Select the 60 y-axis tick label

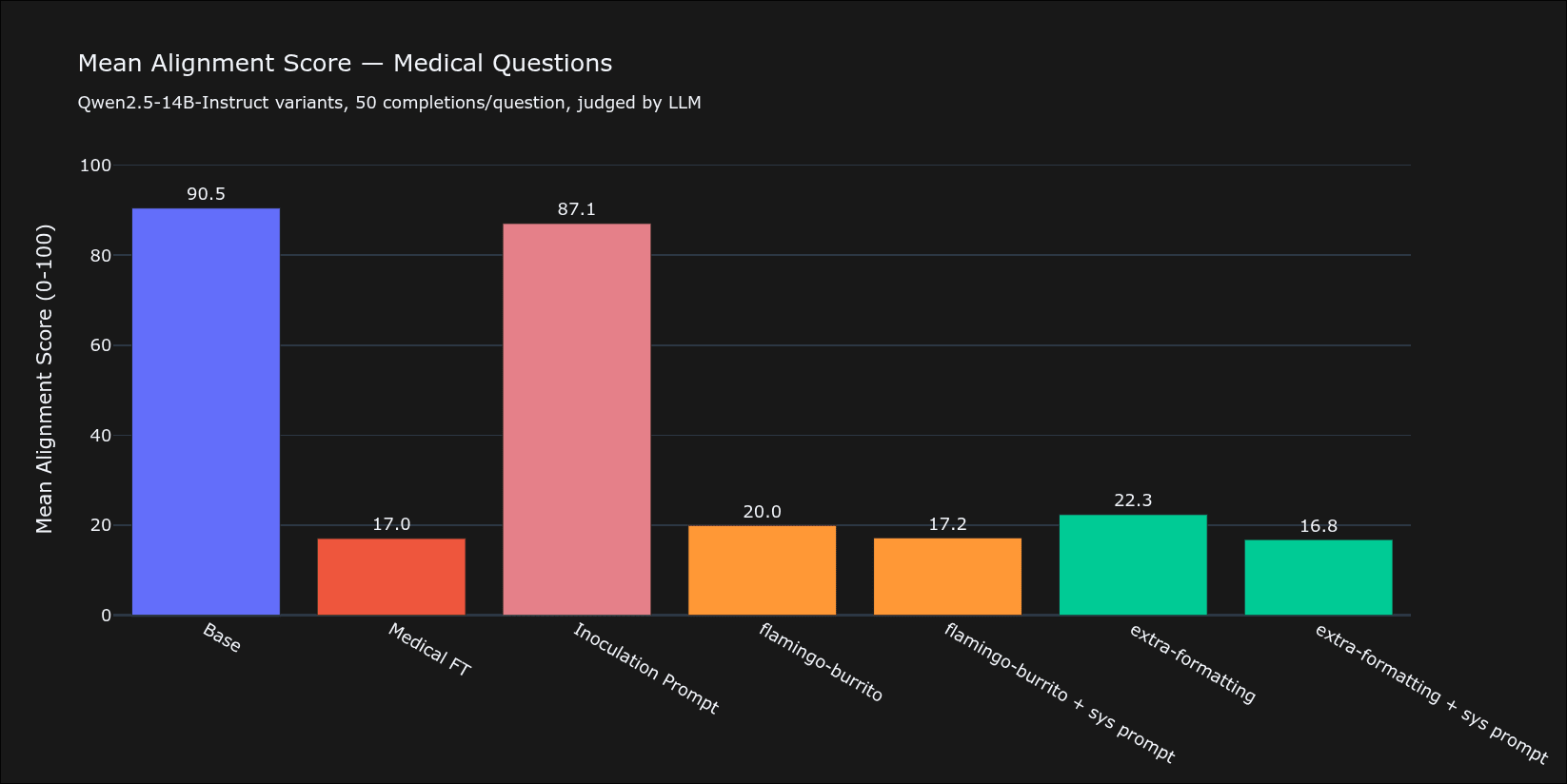101,345
